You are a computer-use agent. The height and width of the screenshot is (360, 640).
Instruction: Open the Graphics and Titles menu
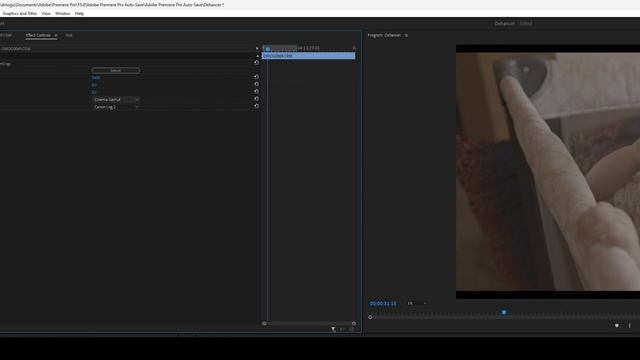tap(19, 13)
